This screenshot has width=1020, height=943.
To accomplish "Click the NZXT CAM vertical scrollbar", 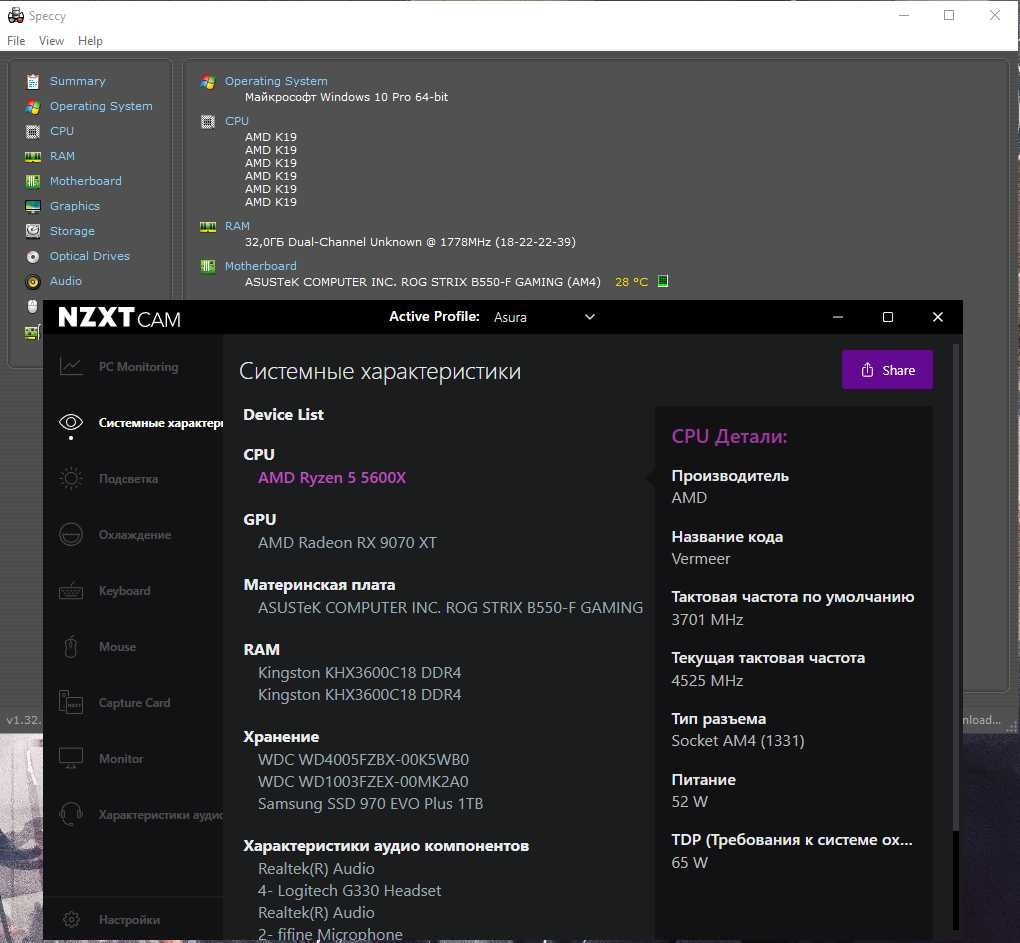I will pos(956,585).
